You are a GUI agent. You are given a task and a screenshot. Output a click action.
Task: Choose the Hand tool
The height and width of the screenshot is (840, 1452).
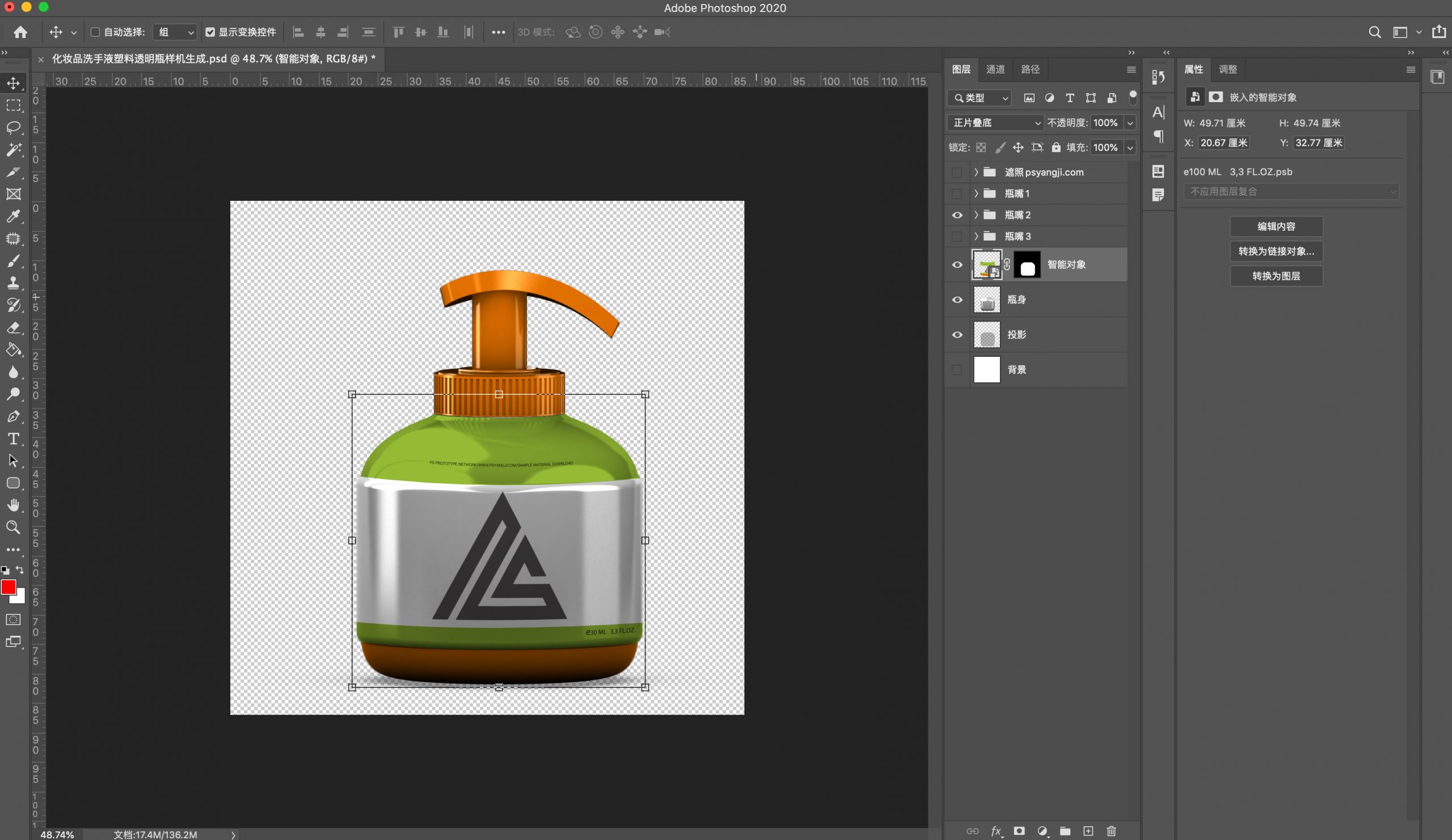pos(13,505)
